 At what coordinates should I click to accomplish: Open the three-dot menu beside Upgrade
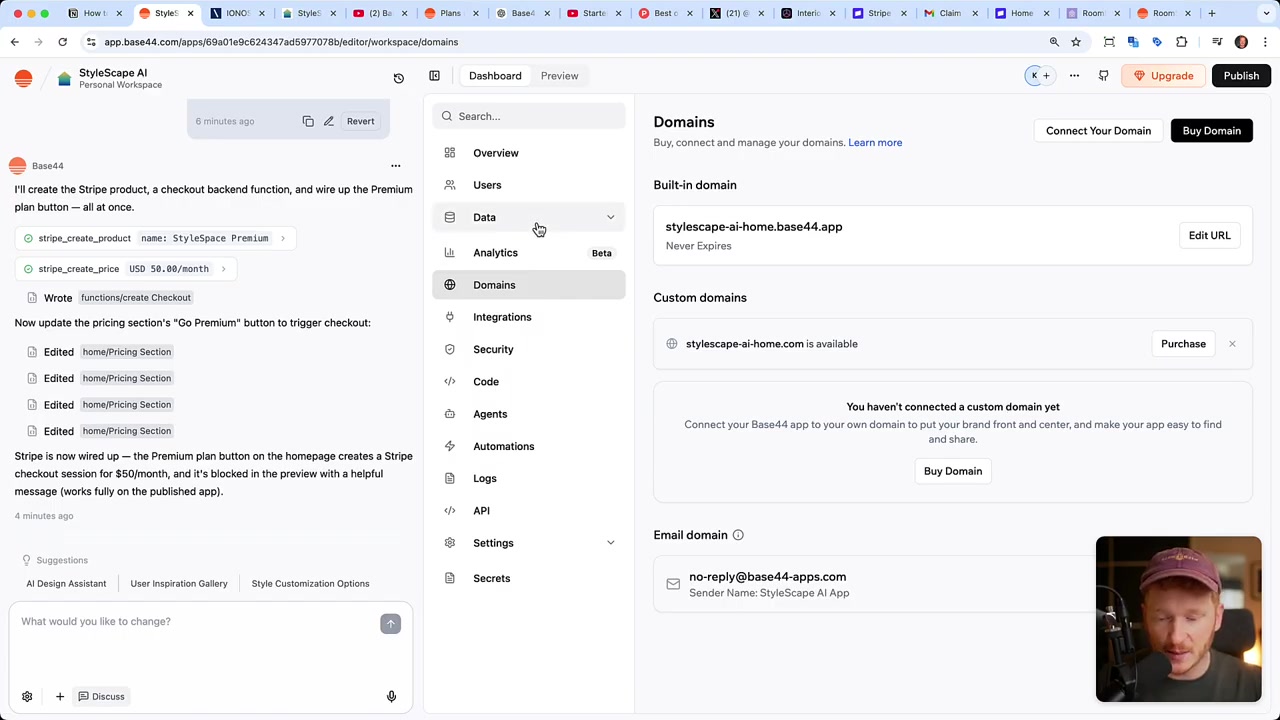1074,76
